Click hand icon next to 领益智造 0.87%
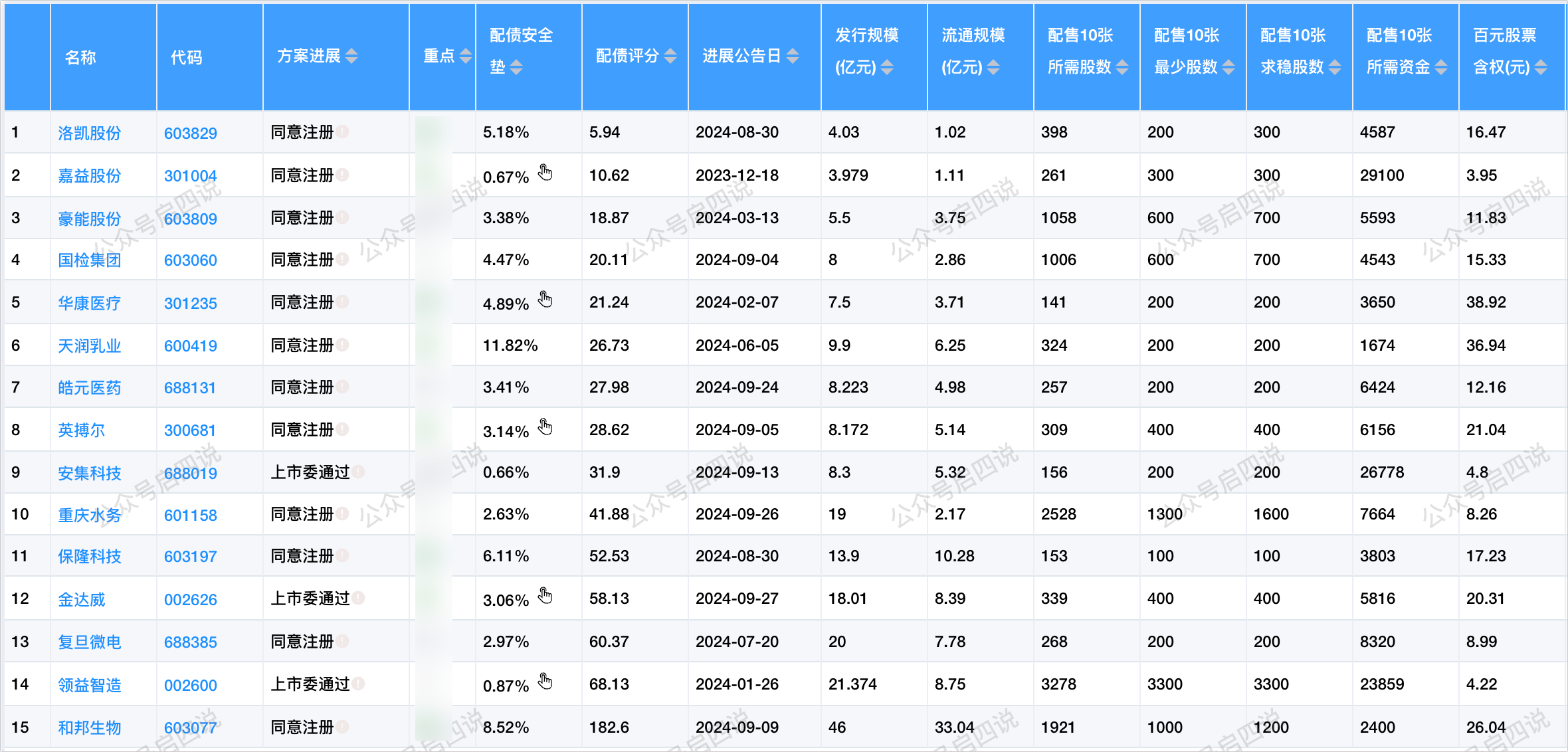 click(x=545, y=681)
